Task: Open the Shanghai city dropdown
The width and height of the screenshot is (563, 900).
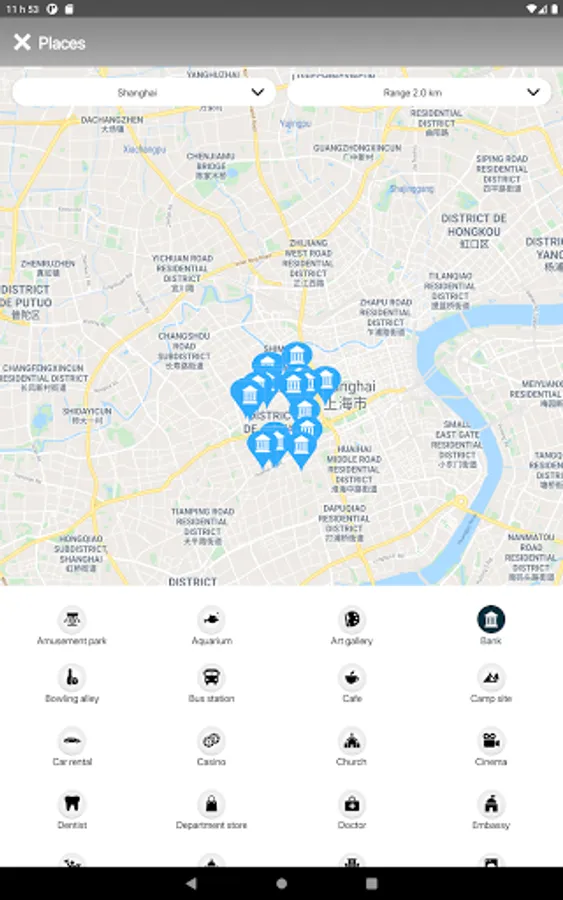Action: pos(144,92)
